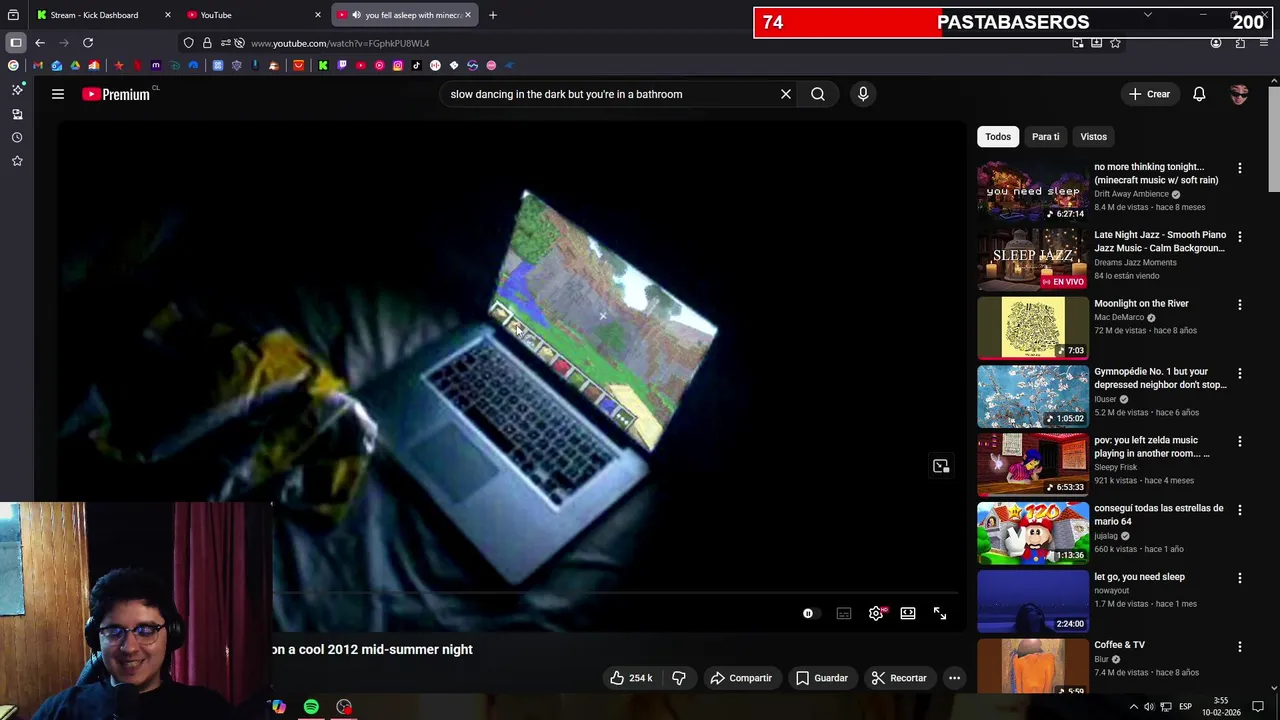
Task: Go back to previous page
Action: pyautogui.click(x=40, y=43)
